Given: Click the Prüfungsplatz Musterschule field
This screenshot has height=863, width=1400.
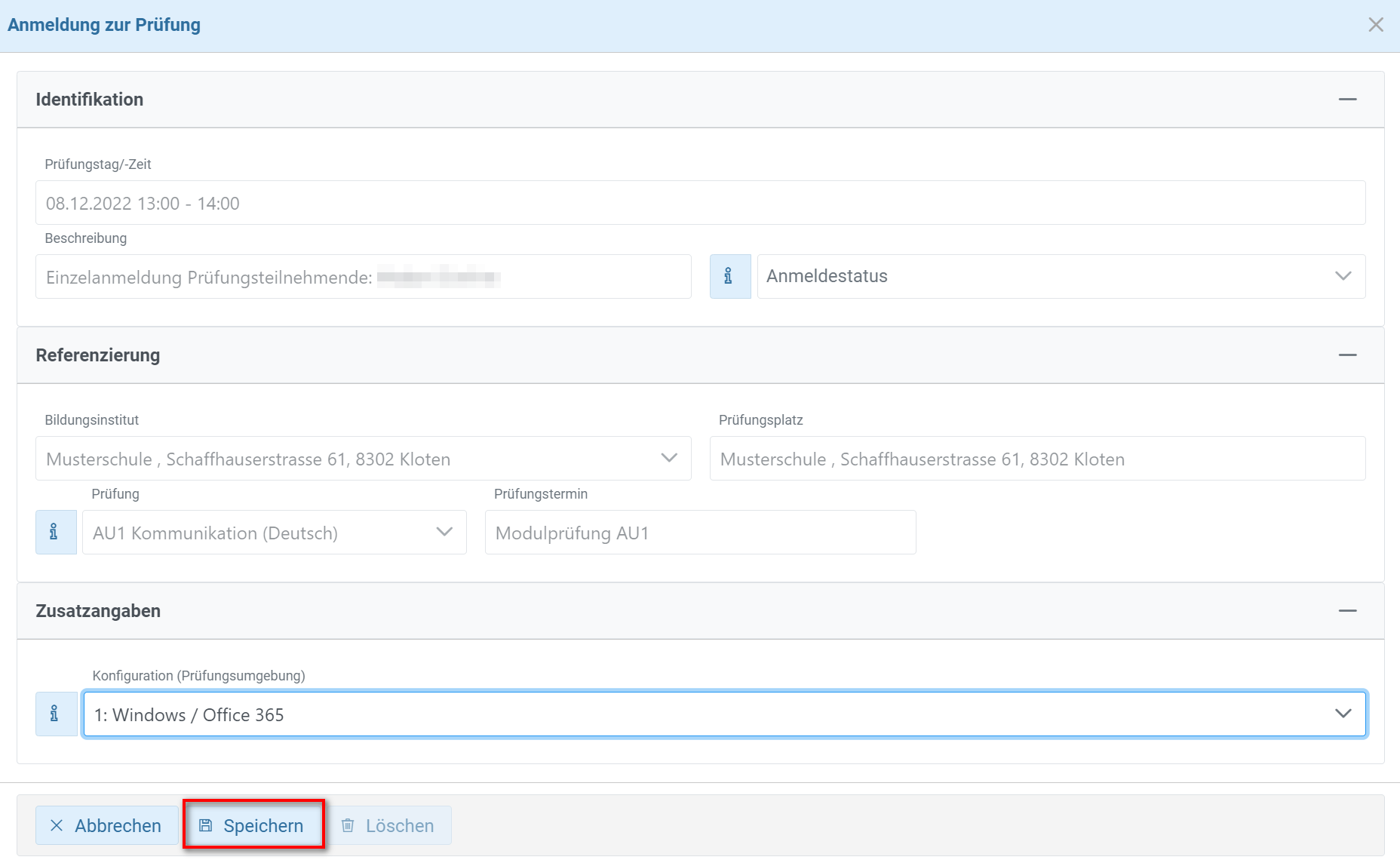Looking at the screenshot, I should [x=1038, y=458].
